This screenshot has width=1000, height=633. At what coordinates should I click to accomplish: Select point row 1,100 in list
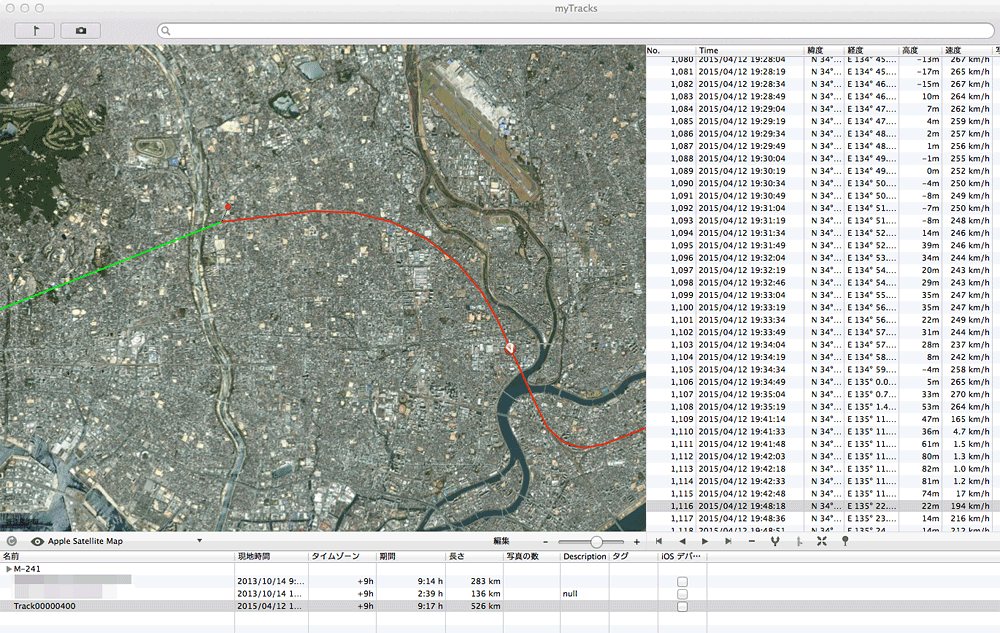tap(823, 307)
